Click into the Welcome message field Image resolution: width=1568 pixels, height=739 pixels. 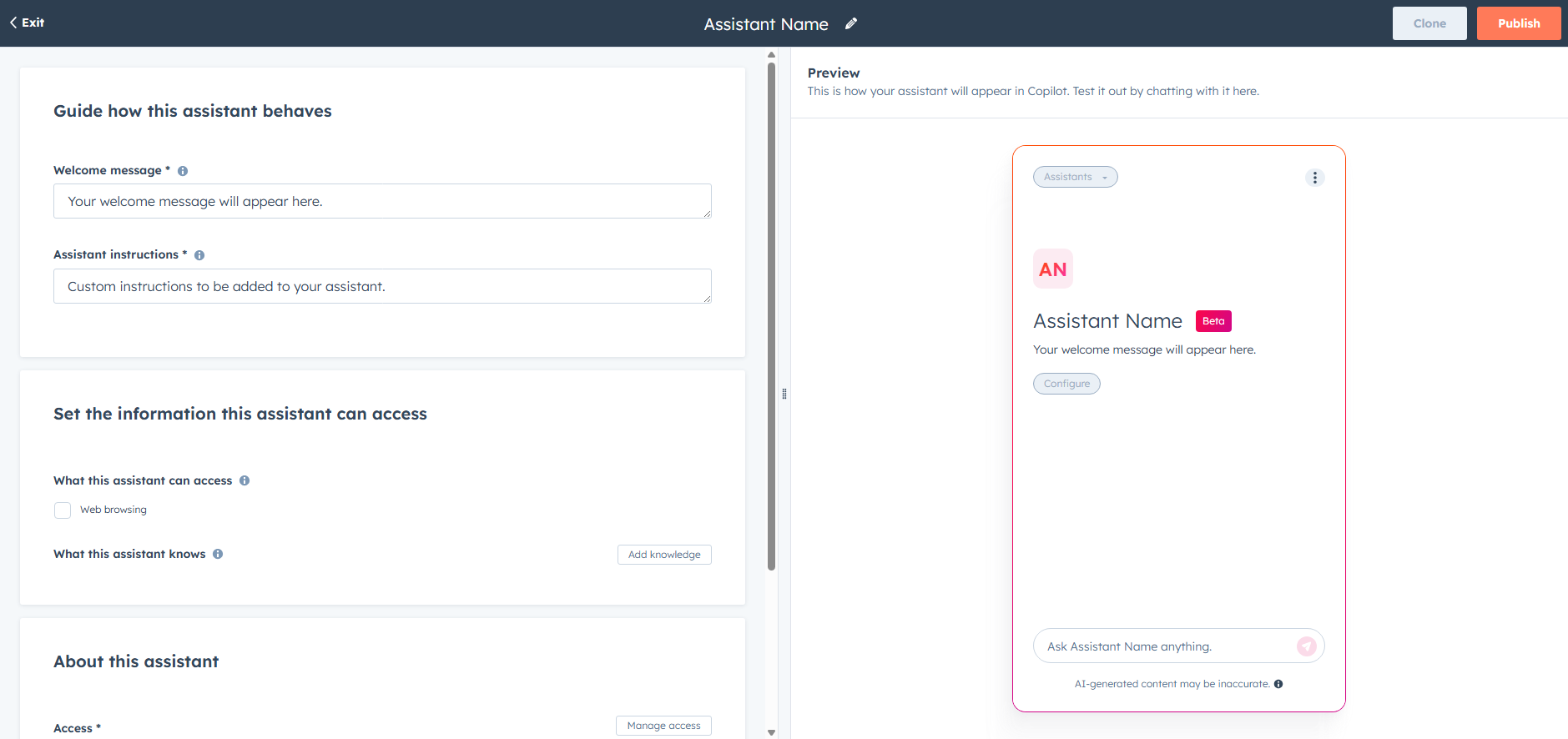pos(382,201)
